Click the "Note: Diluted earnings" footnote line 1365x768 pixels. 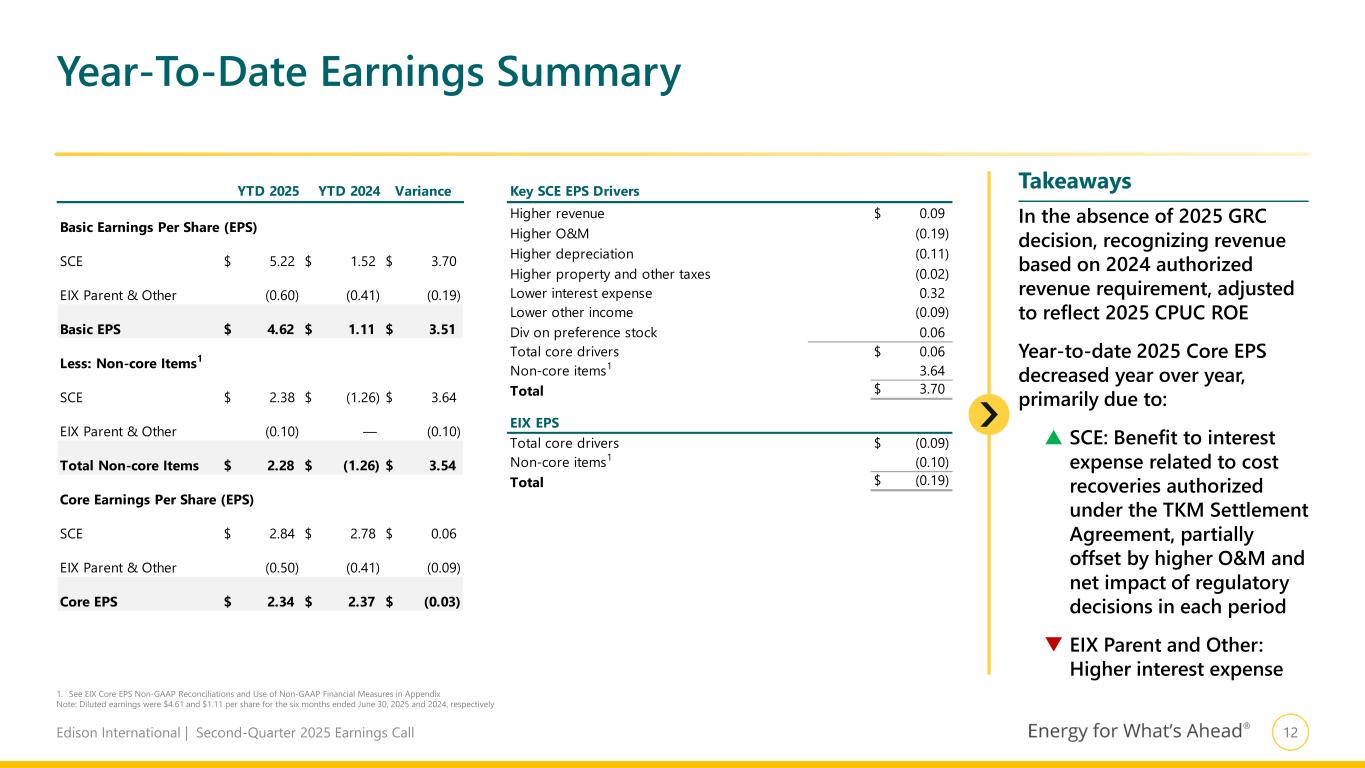(276, 704)
